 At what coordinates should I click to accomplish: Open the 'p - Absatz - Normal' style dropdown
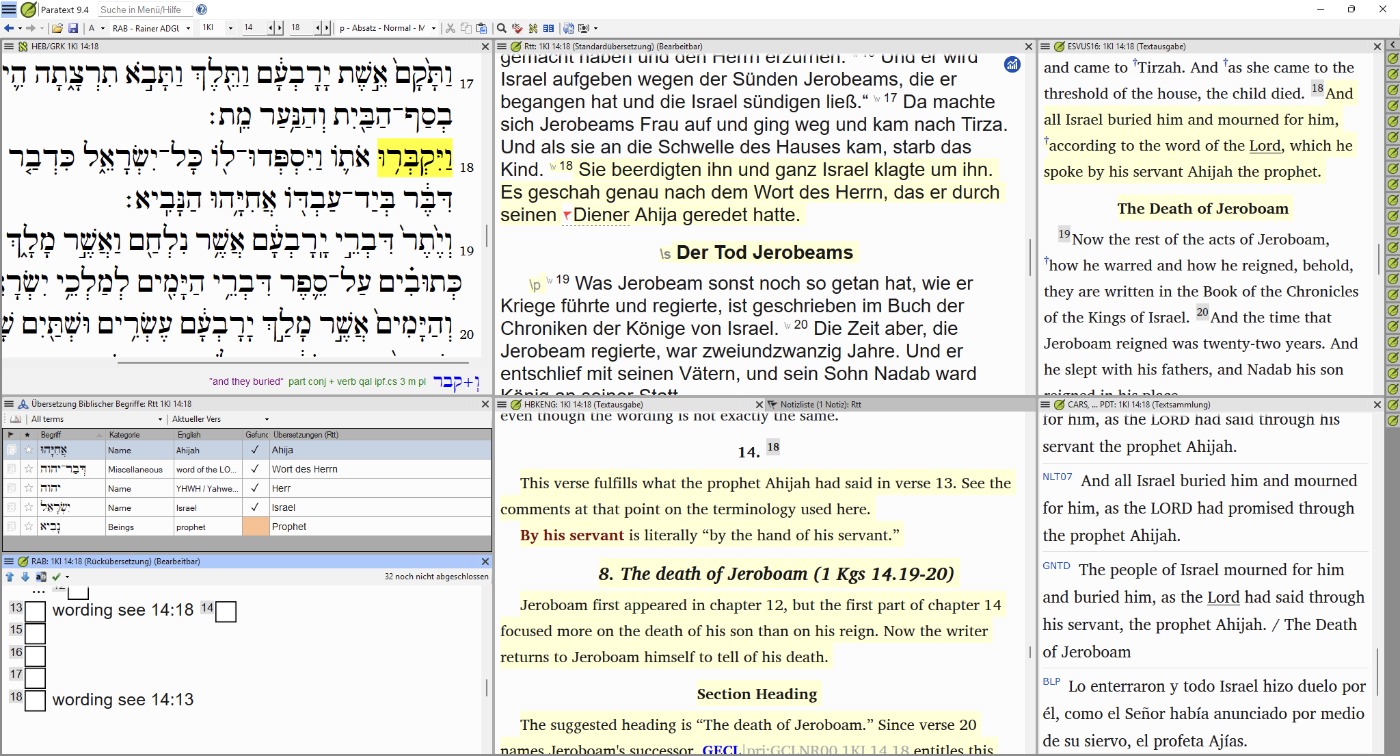click(433, 28)
